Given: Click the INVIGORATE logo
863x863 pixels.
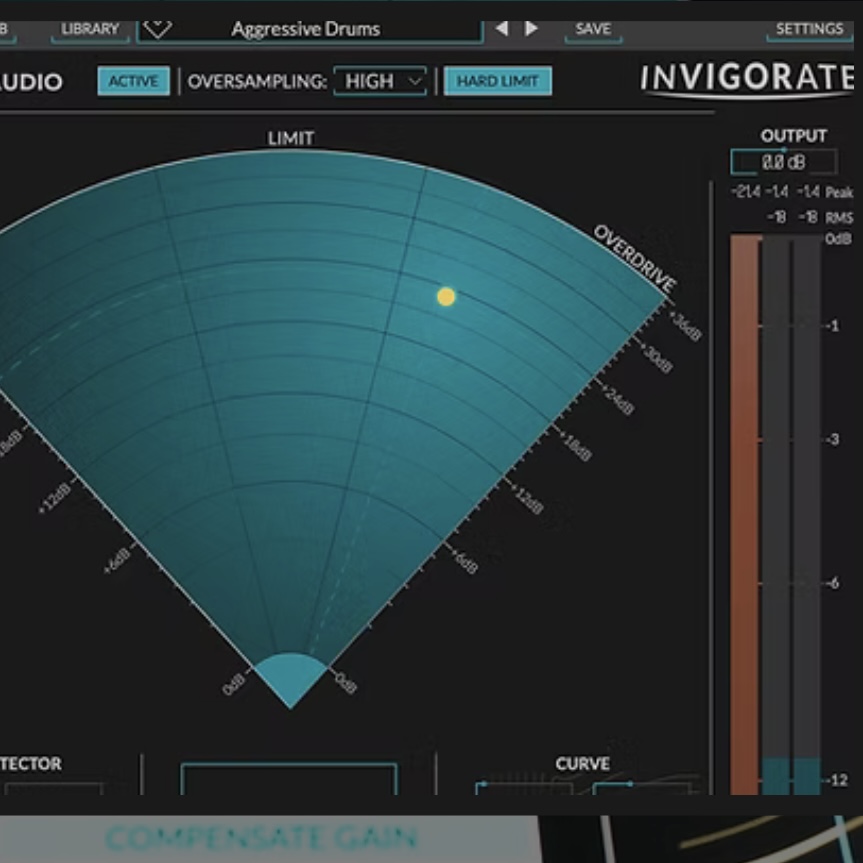Looking at the screenshot, I should click(x=747, y=79).
